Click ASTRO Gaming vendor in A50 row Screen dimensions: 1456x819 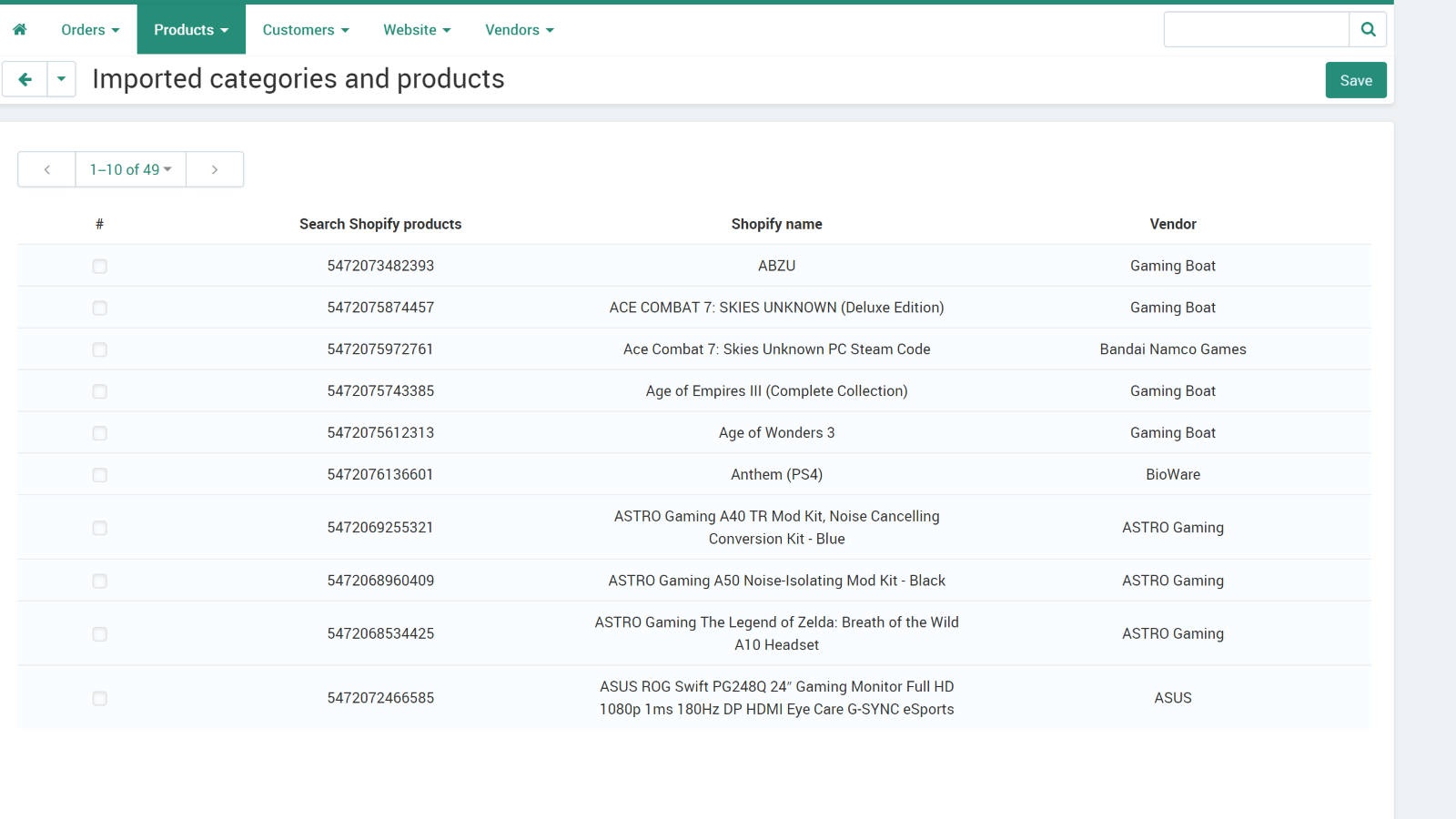[x=1173, y=581]
